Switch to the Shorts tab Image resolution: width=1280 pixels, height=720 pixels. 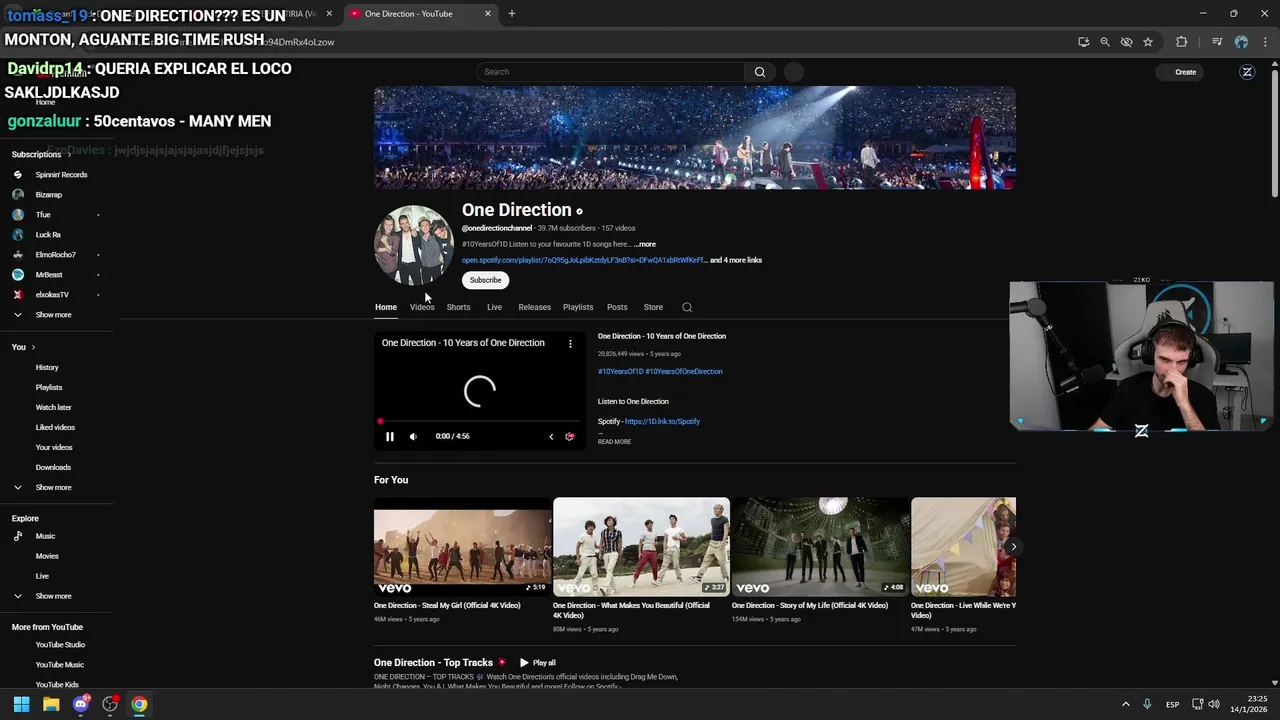(458, 307)
